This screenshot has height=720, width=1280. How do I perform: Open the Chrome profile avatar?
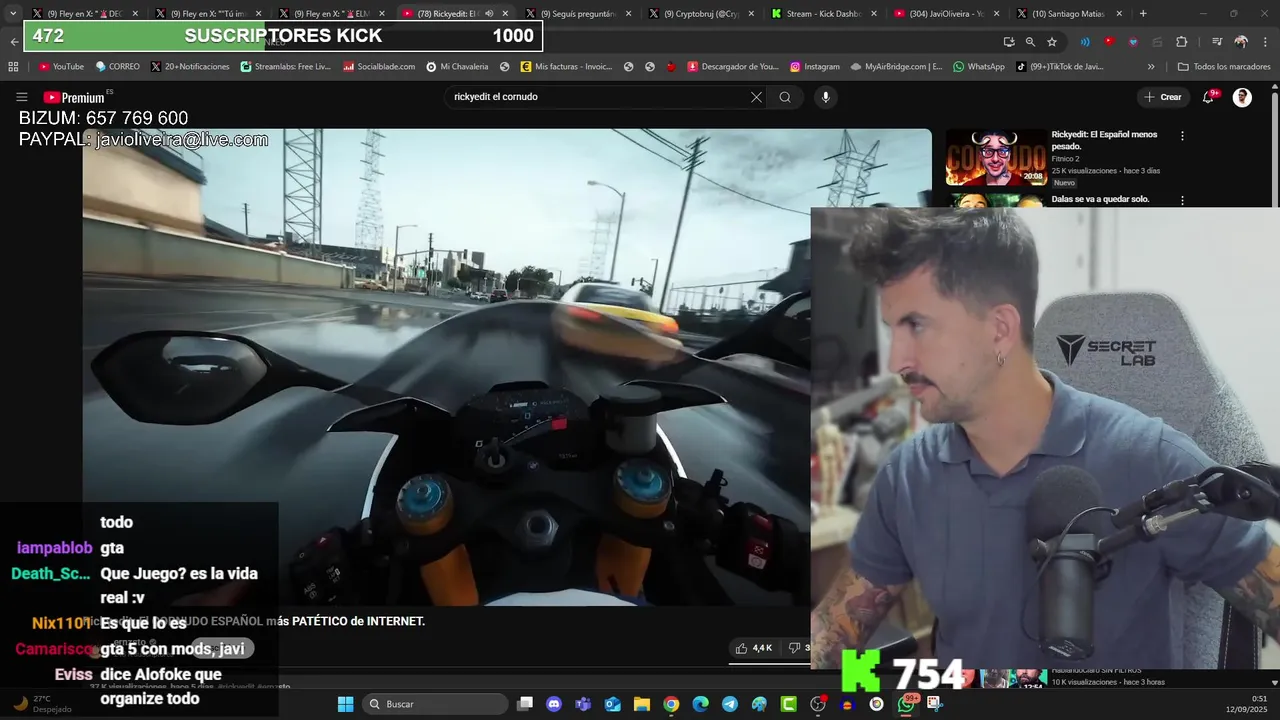(x=1241, y=42)
